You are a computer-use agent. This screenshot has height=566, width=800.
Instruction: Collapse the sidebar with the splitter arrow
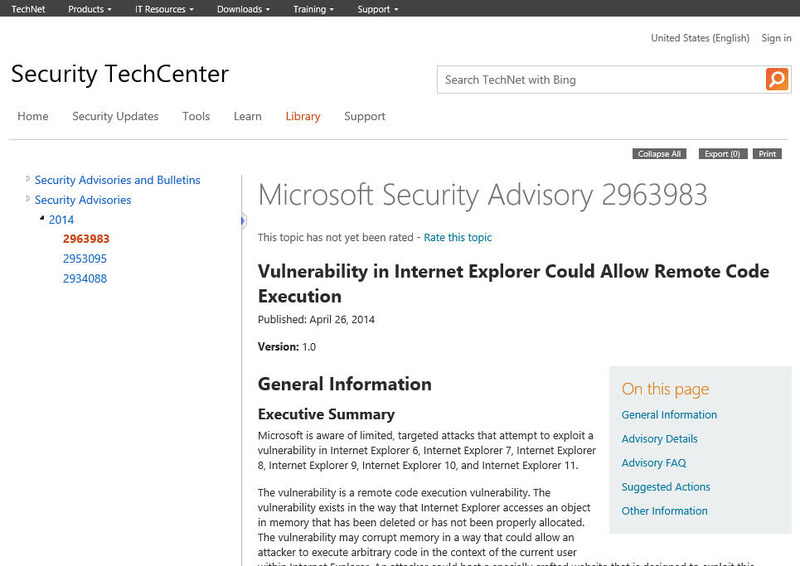pyautogui.click(x=243, y=220)
